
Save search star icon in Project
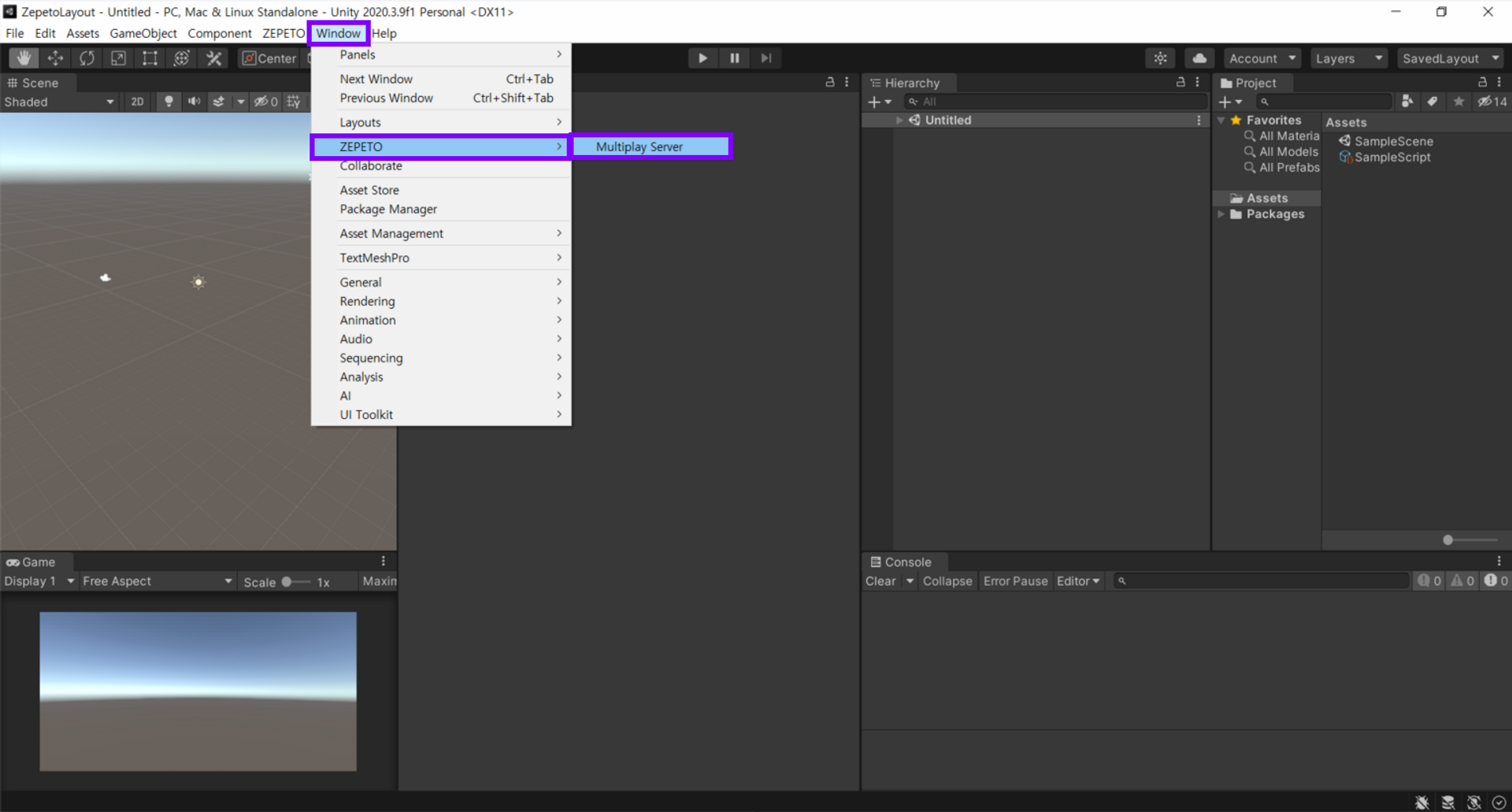(1458, 102)
